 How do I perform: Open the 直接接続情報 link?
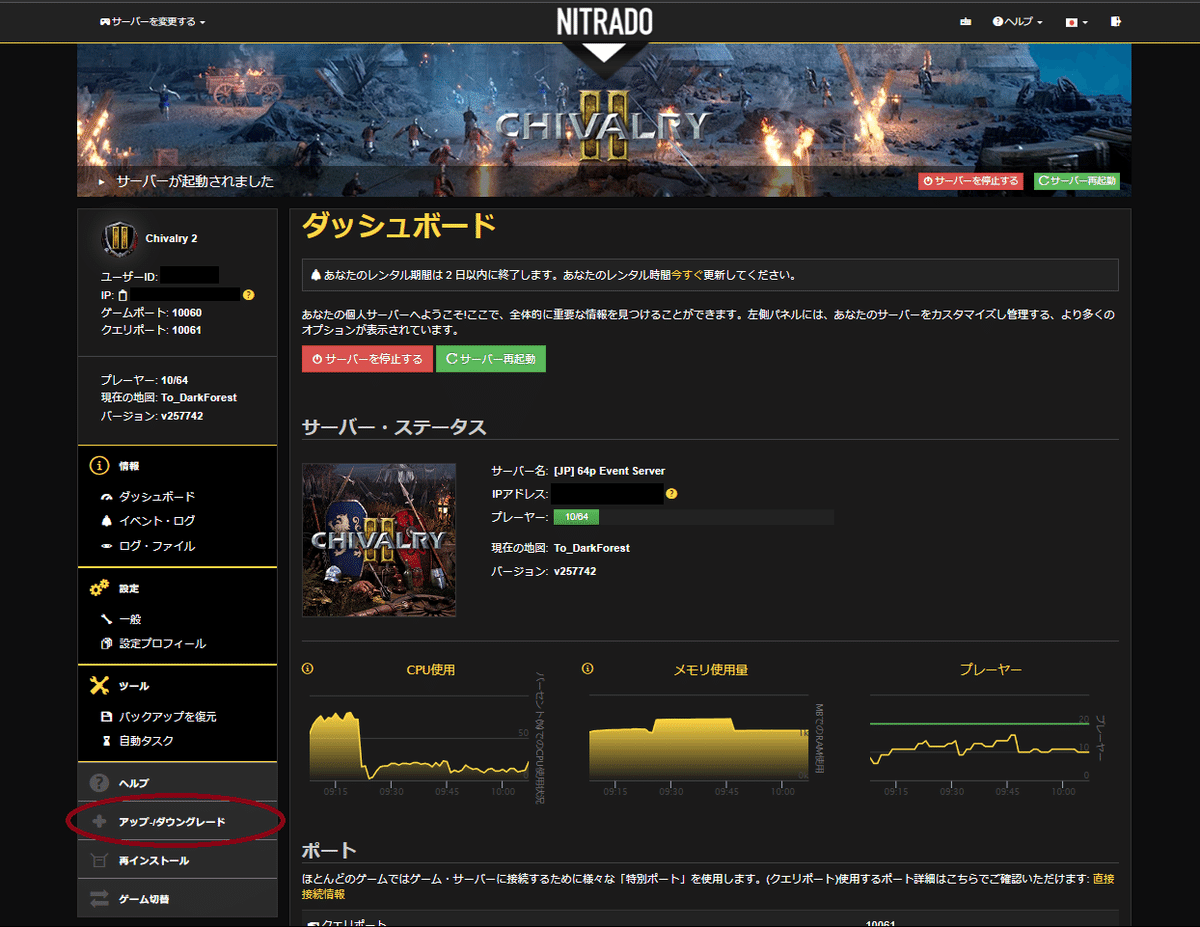[x=708, y=886]
